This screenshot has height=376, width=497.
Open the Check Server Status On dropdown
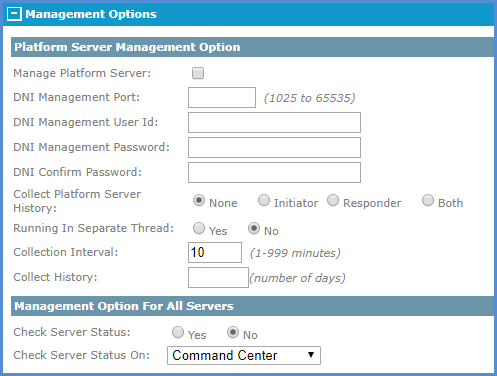[244, 355]
